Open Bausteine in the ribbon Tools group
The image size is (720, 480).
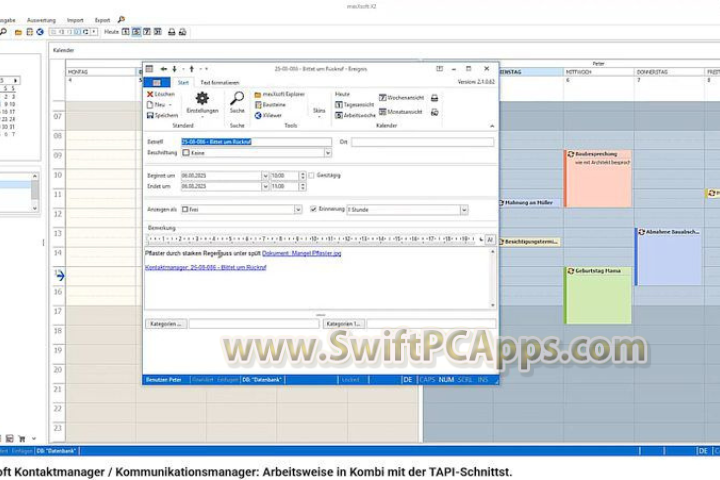(270, 105)
